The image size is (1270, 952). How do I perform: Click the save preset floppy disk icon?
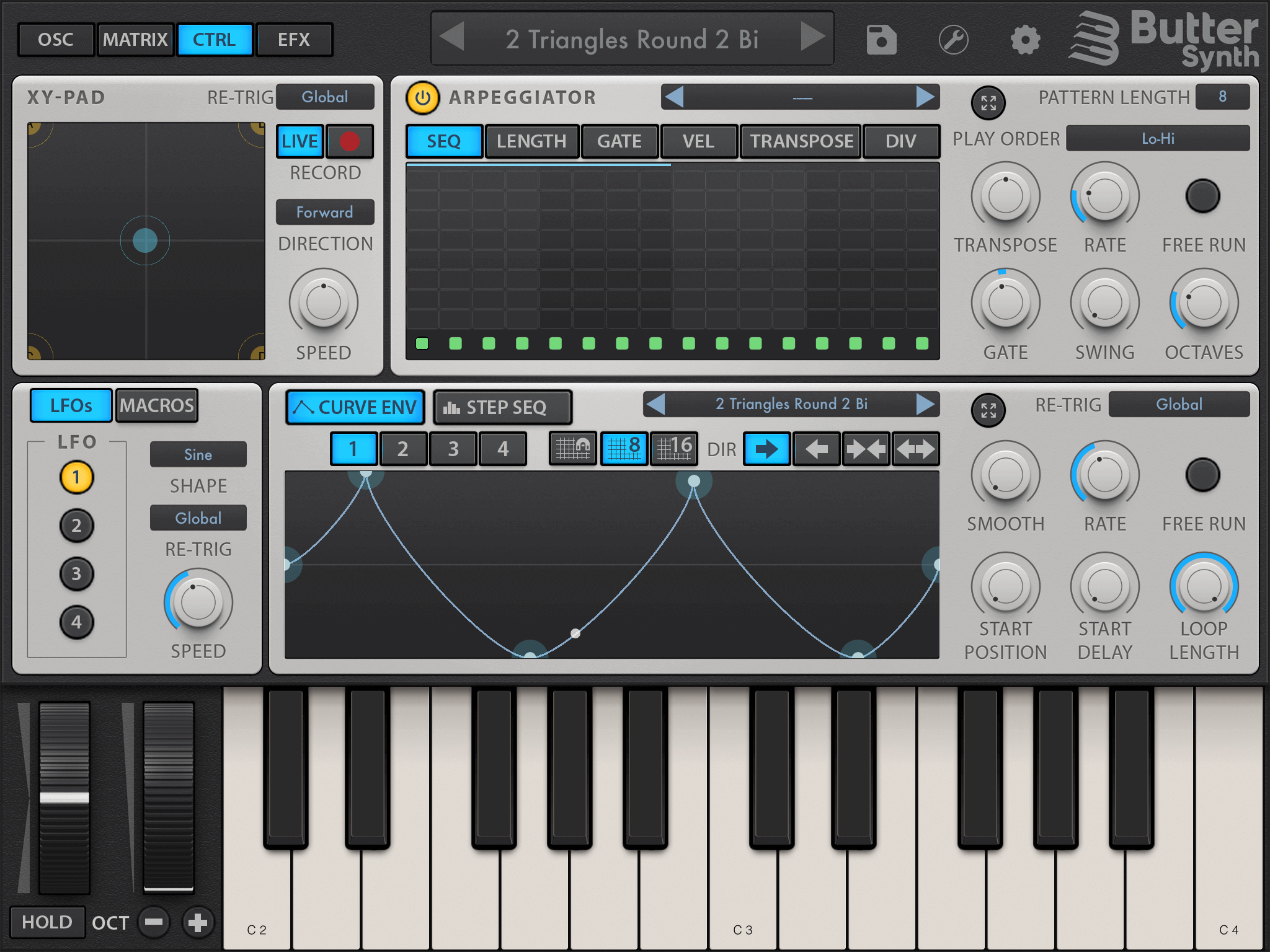click(x=881, y=40)
